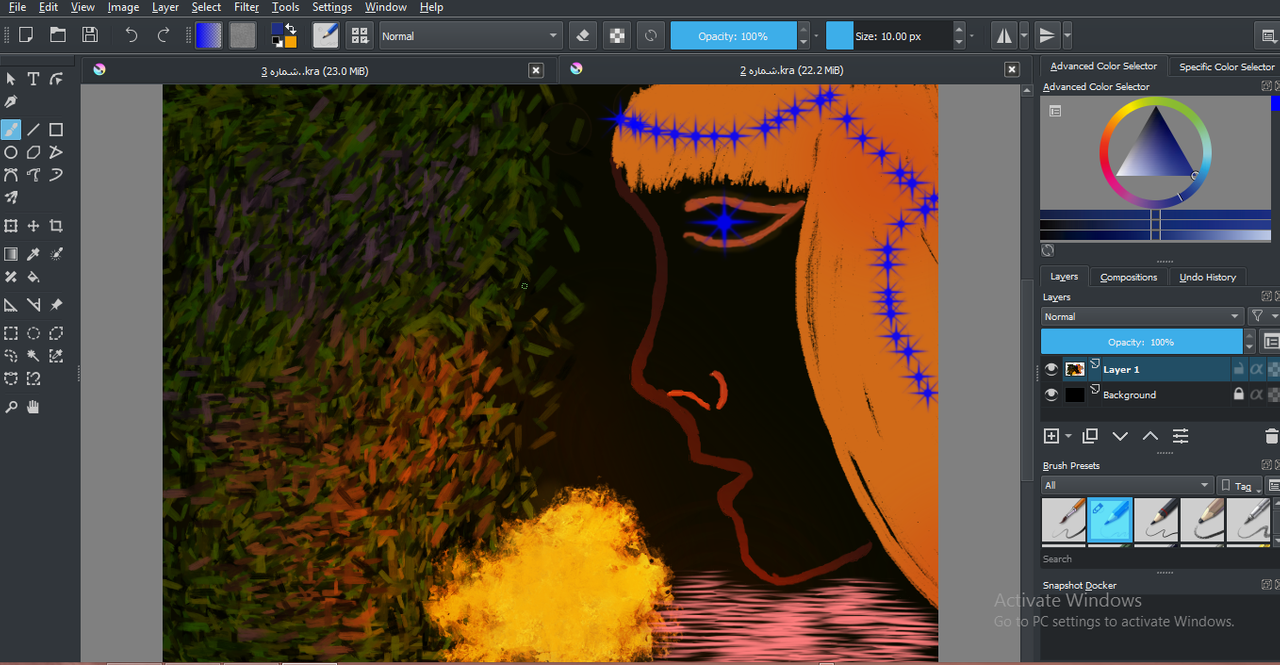Image resolution: width=1280 pixels, height=665 pixels.
Task: Duplicate layer using the duplicate icon
Action: [1090, 436]
